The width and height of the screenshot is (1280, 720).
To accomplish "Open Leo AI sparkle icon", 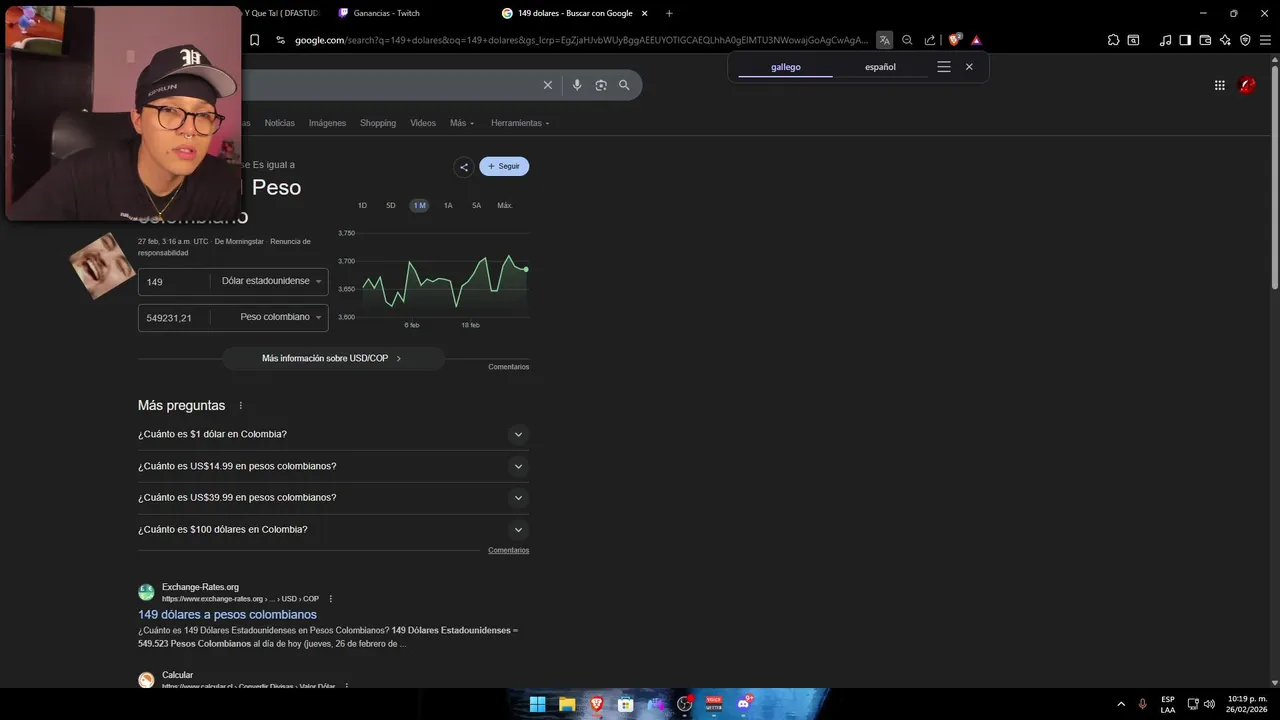I will tap(1225, 40).
